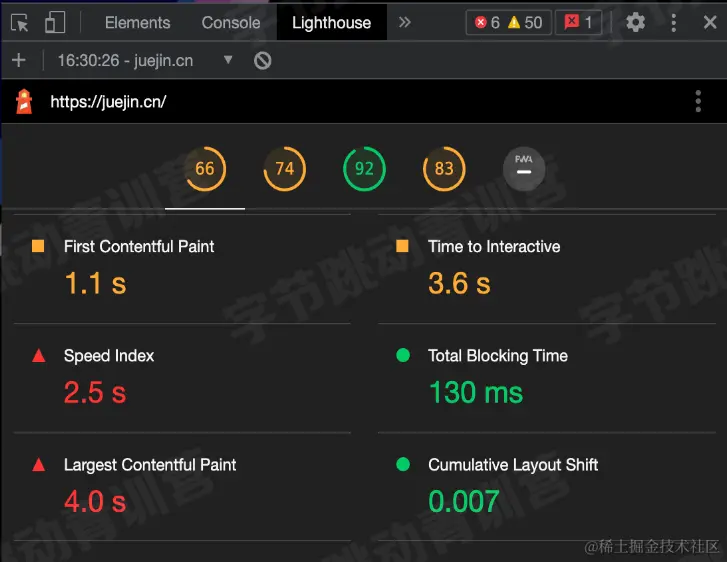The height and width of the screenshot is (562, 727).
Task: Click the 0.007 value
Action: pos(464,502)
